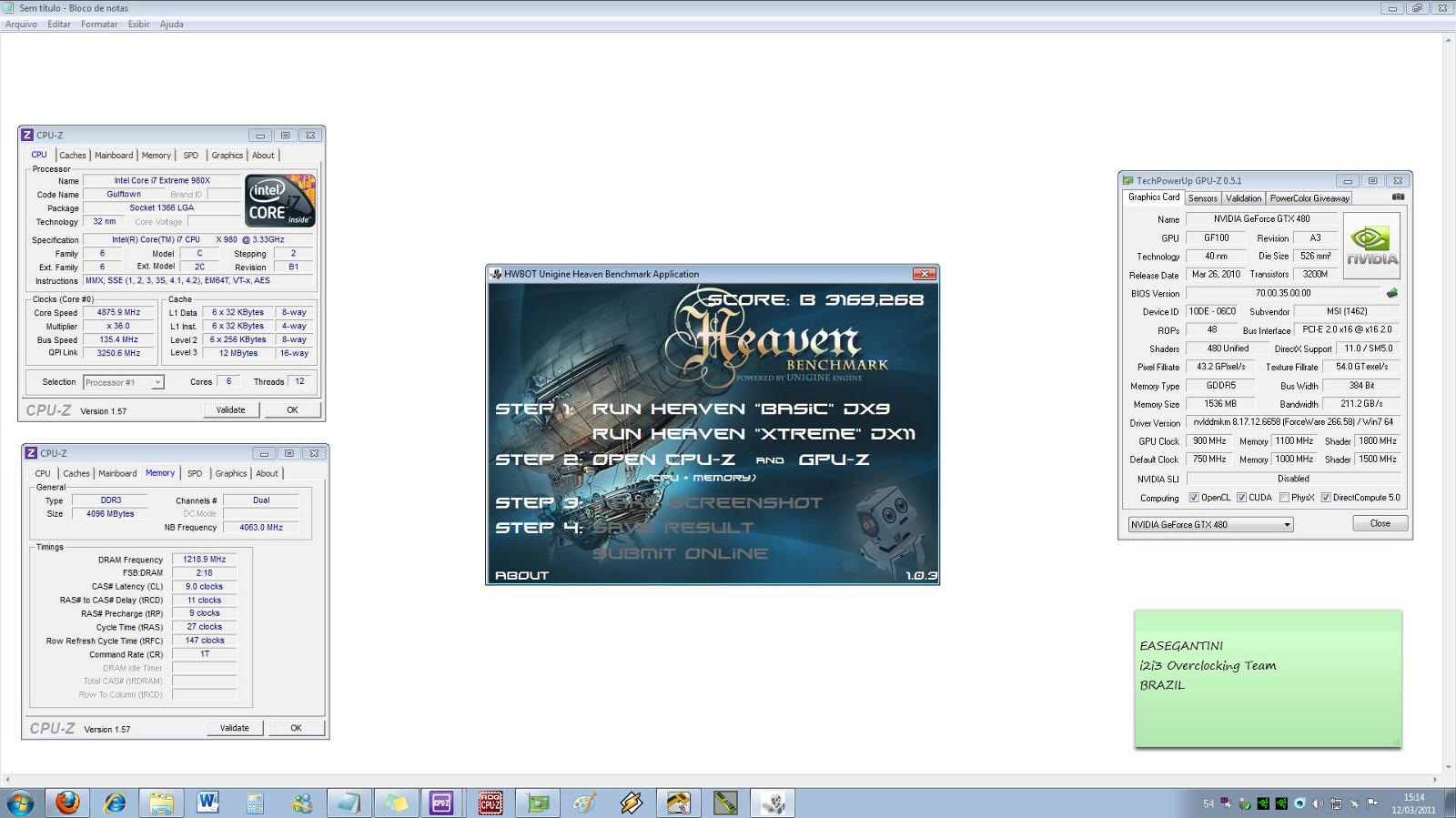Click the Intel Core i7 logo in CPU-Z
1456x818 pixels.
(280, 200)
